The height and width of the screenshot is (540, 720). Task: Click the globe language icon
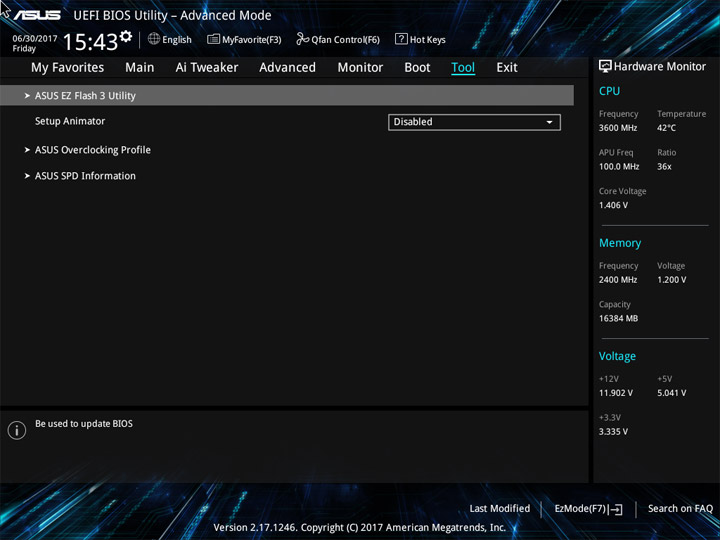point(154,39)
